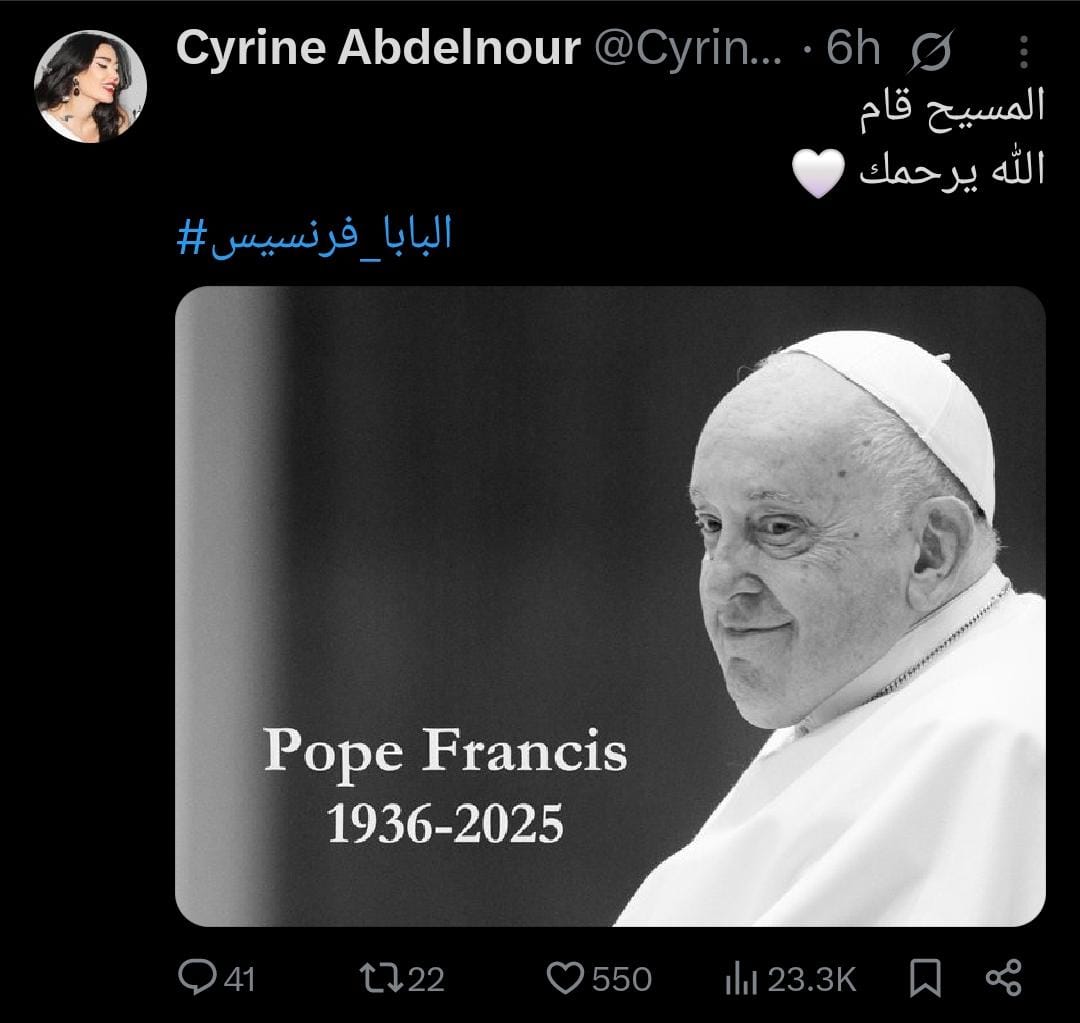Click the 41 replies count
The image size is (1080, 1023).
click(x=238, y=979)
